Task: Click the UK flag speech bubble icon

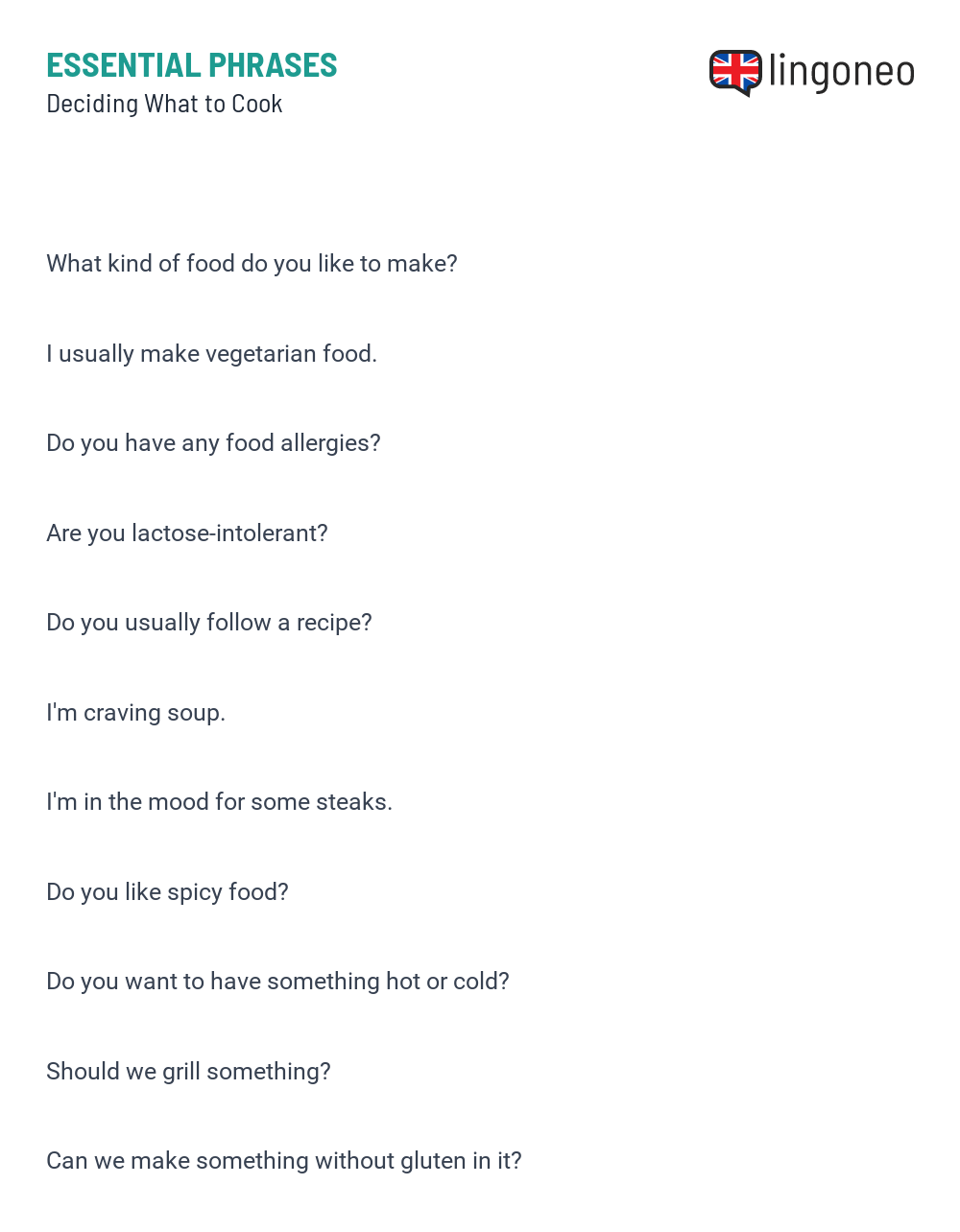Action: [735, 73]
